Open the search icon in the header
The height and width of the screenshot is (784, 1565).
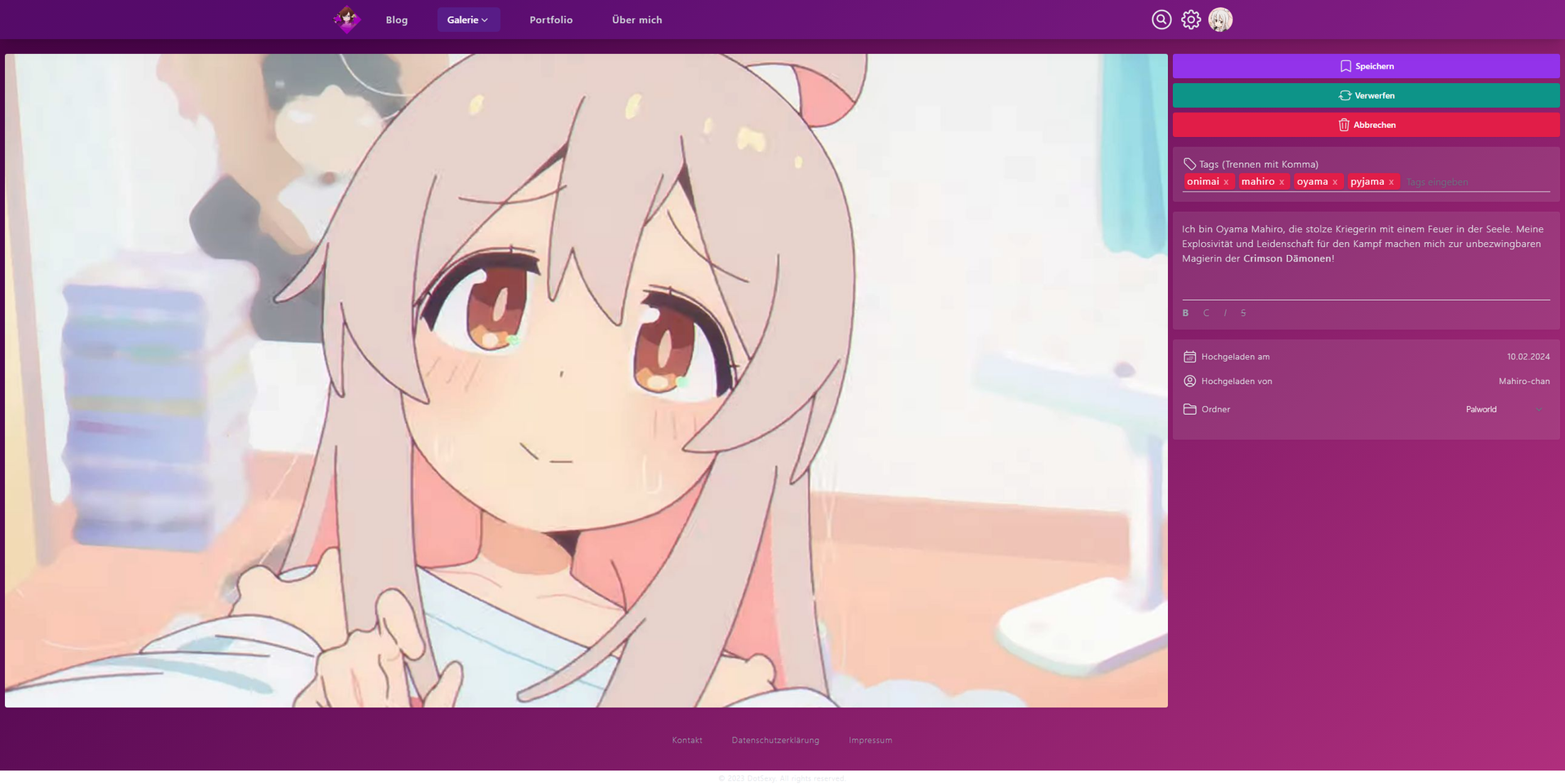[x=1162, y=20]
